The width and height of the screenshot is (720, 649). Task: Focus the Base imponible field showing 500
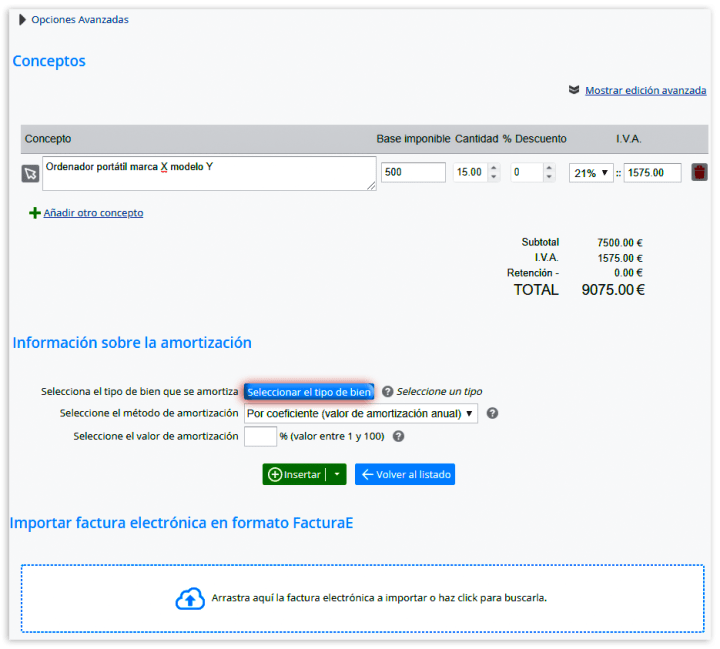coord(413,172)
